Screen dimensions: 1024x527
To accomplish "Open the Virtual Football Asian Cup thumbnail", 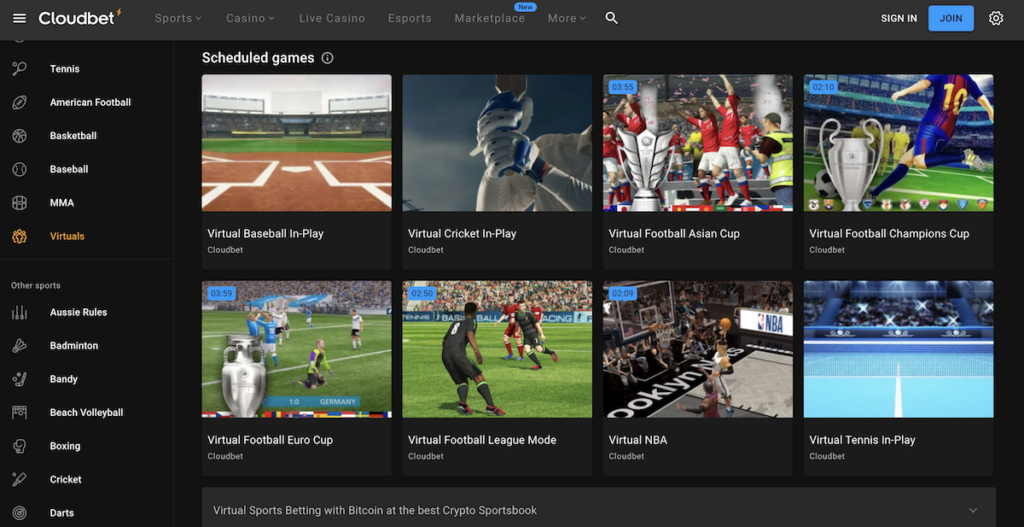I will pyautogui.click(x=697, y=143).
